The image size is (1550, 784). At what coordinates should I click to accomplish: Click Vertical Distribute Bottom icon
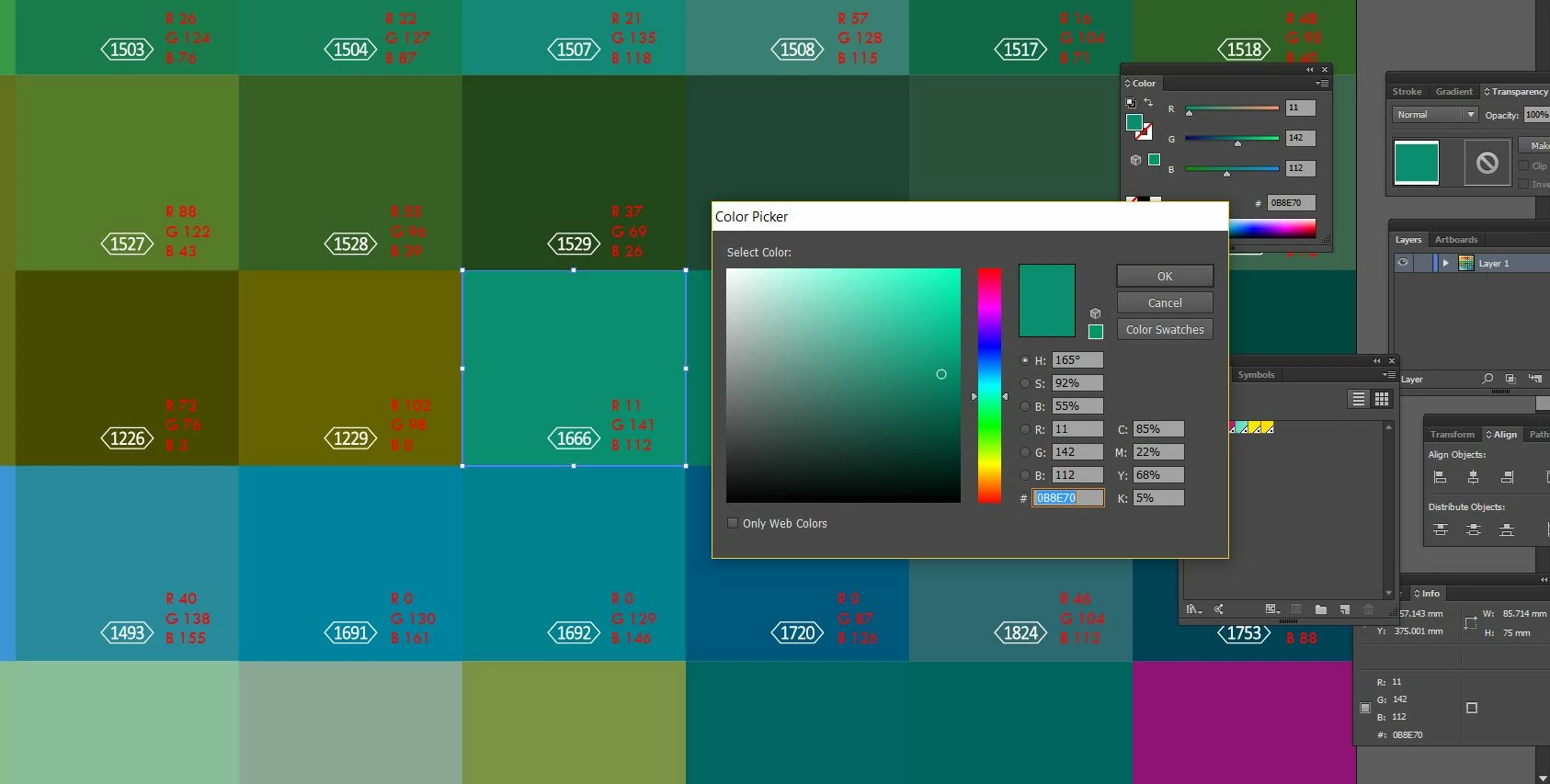tap(1507, 529)
